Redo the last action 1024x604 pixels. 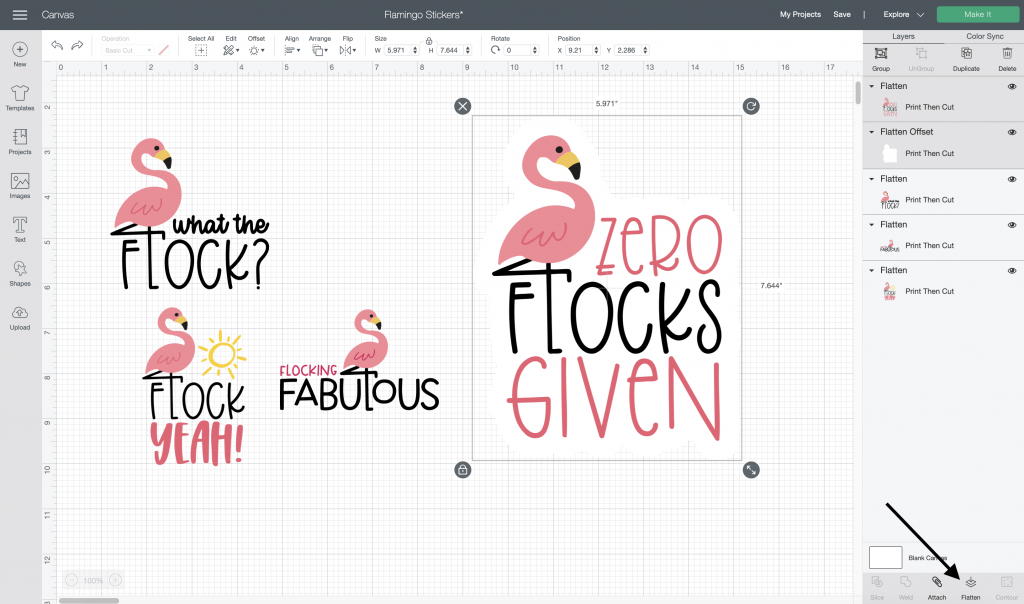77,45
